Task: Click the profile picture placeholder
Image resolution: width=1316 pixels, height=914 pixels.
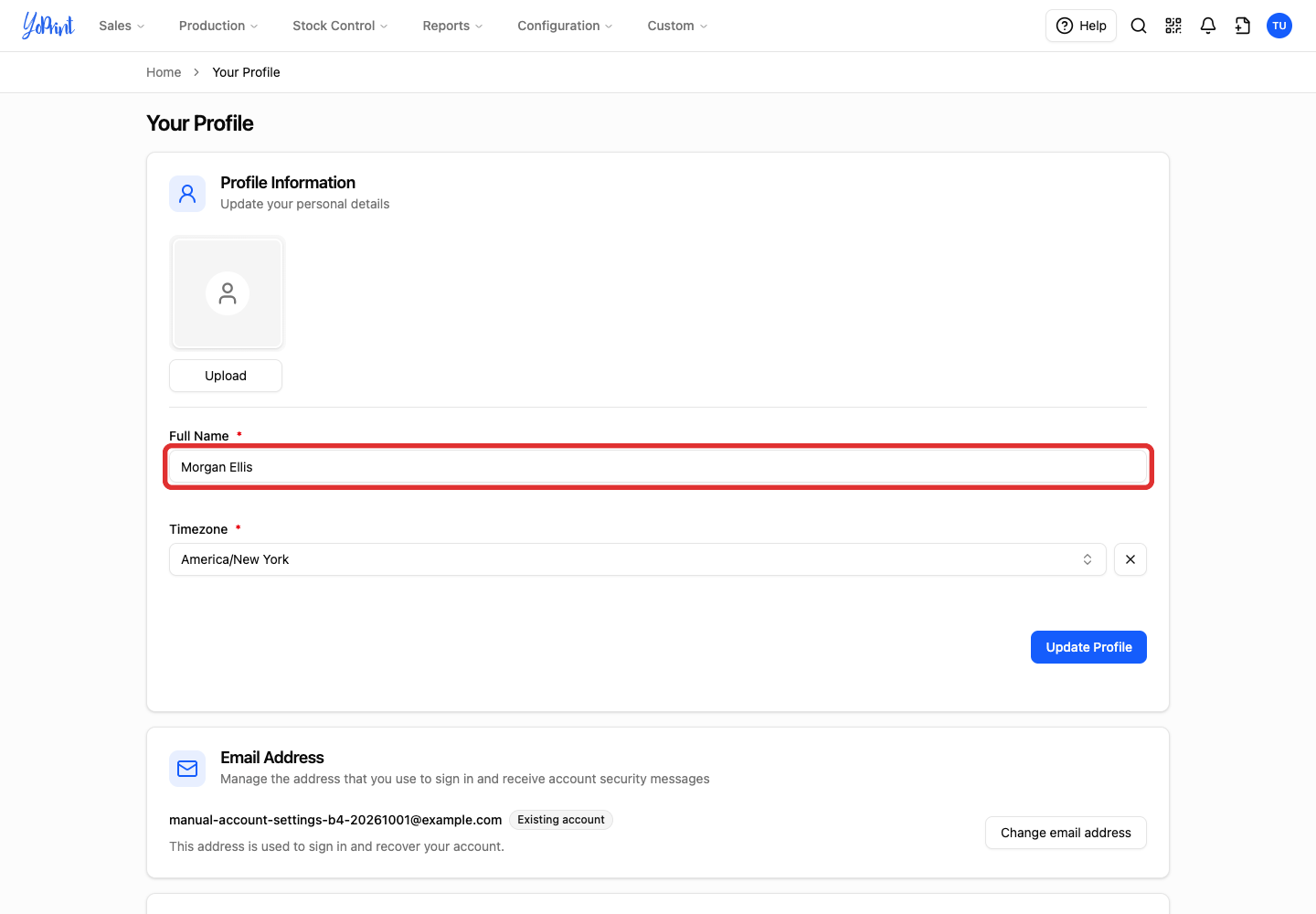Action: click(227, 292)
